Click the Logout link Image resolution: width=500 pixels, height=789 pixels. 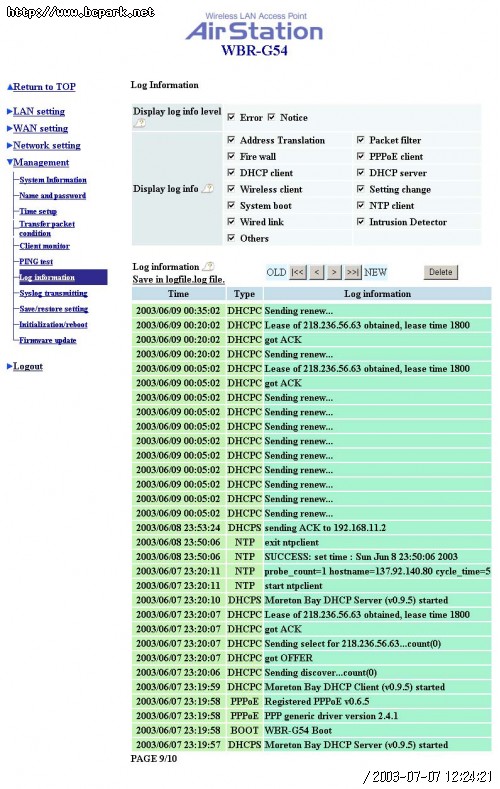28,366
